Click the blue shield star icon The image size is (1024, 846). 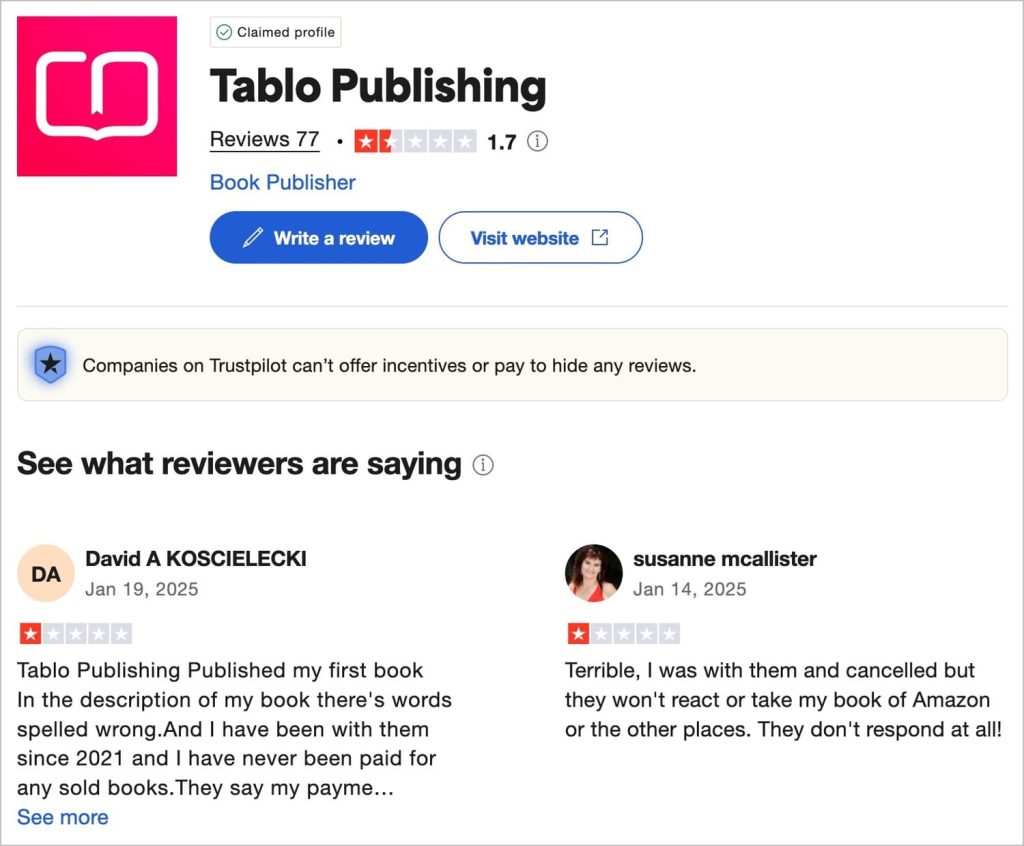[50, 364]
